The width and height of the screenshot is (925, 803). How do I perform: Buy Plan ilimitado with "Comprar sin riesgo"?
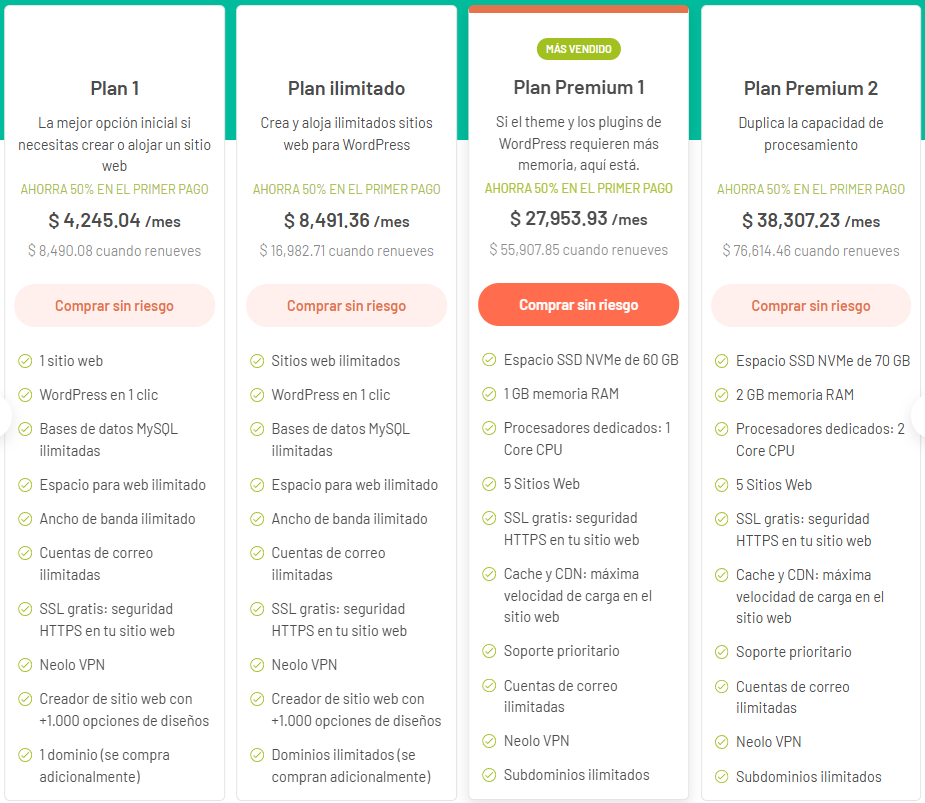[346, 306]
